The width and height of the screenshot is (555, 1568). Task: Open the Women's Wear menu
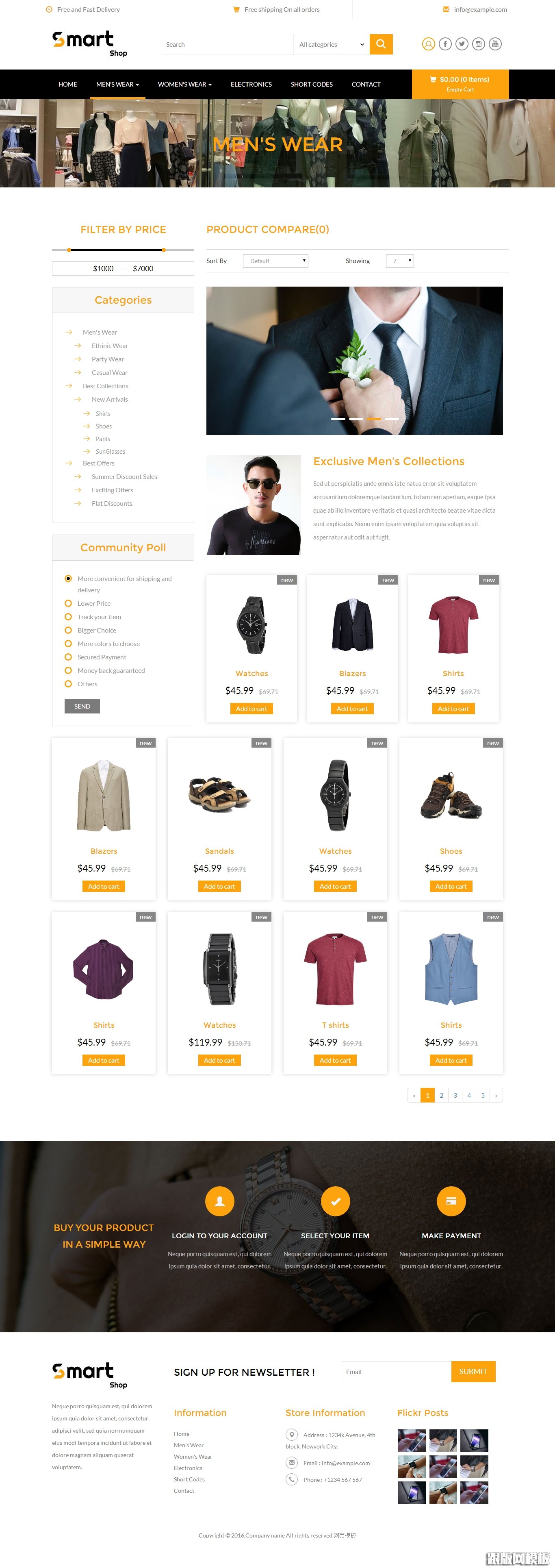184,84
